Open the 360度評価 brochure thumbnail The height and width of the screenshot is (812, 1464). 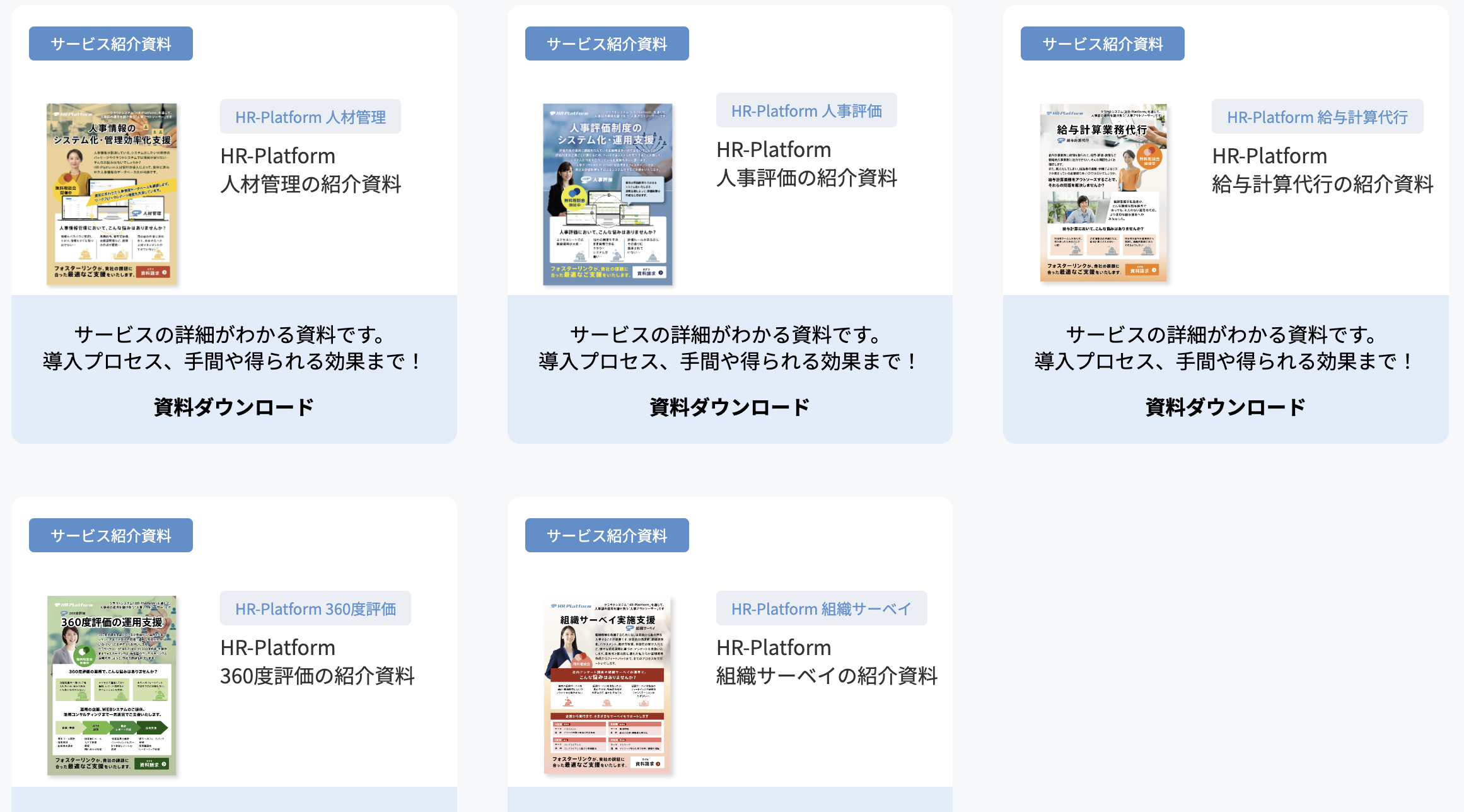(x=112, y=685)
